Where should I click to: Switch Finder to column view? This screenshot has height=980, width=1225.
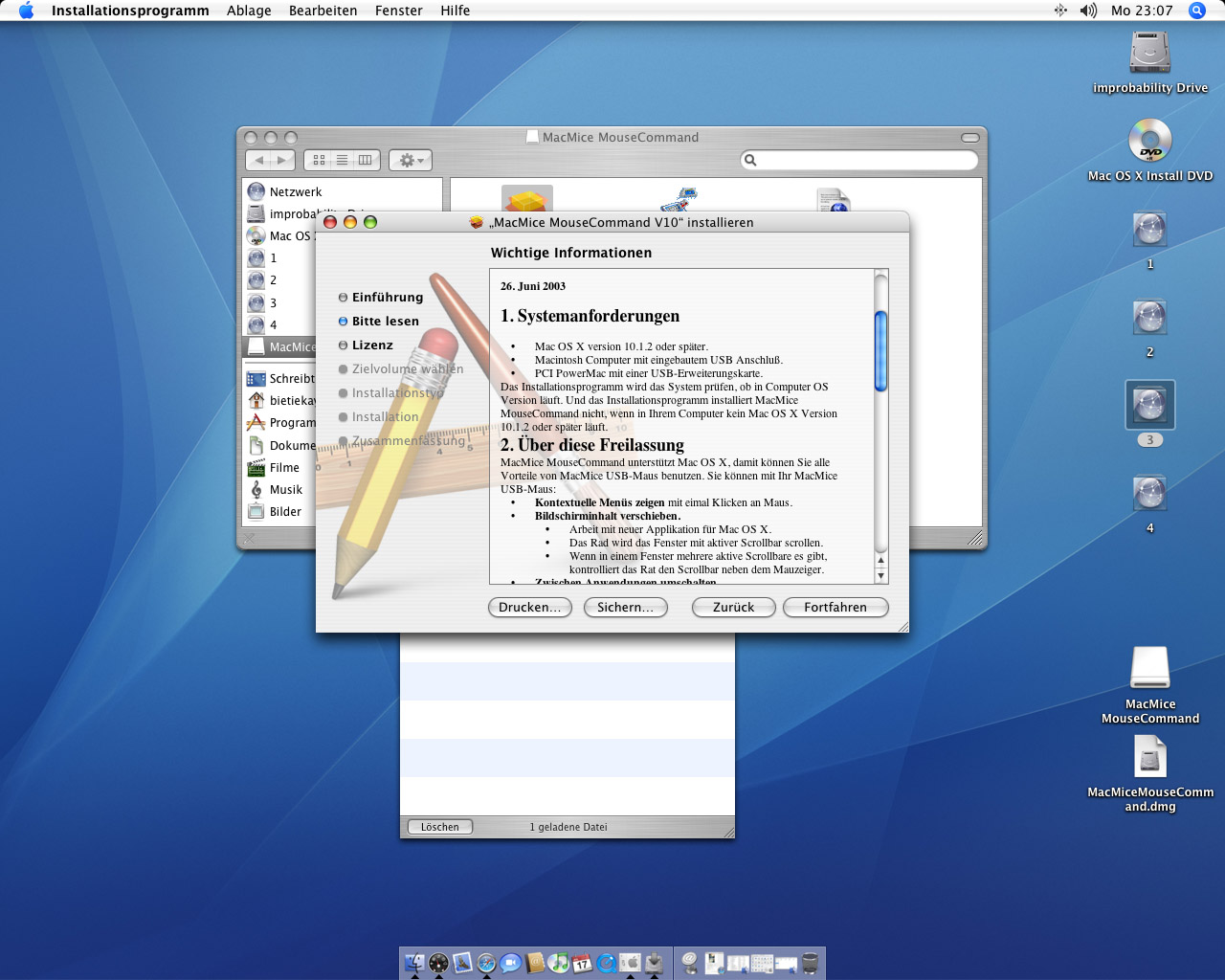coord(366,161)
